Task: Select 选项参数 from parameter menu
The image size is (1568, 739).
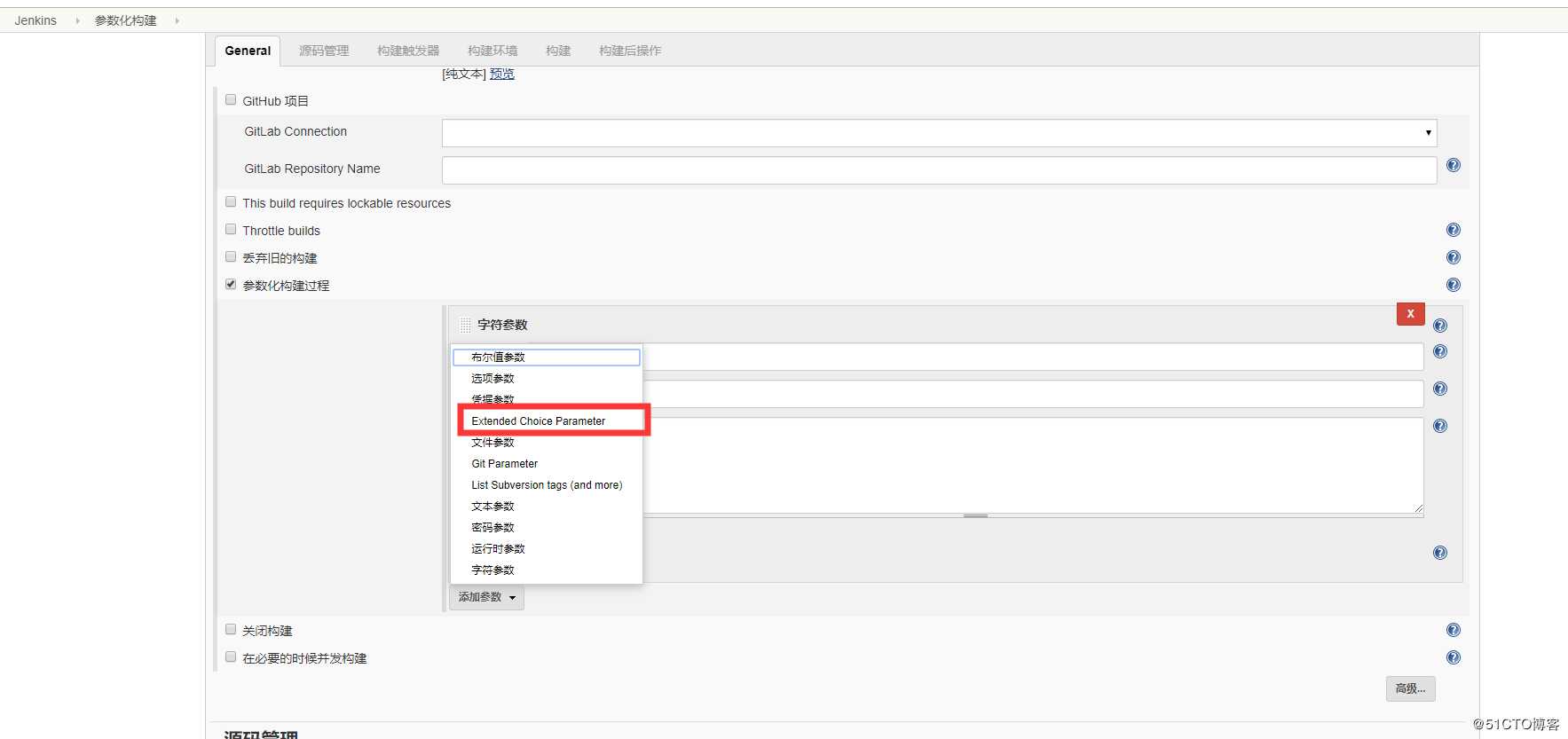Action: click(546, 378)
